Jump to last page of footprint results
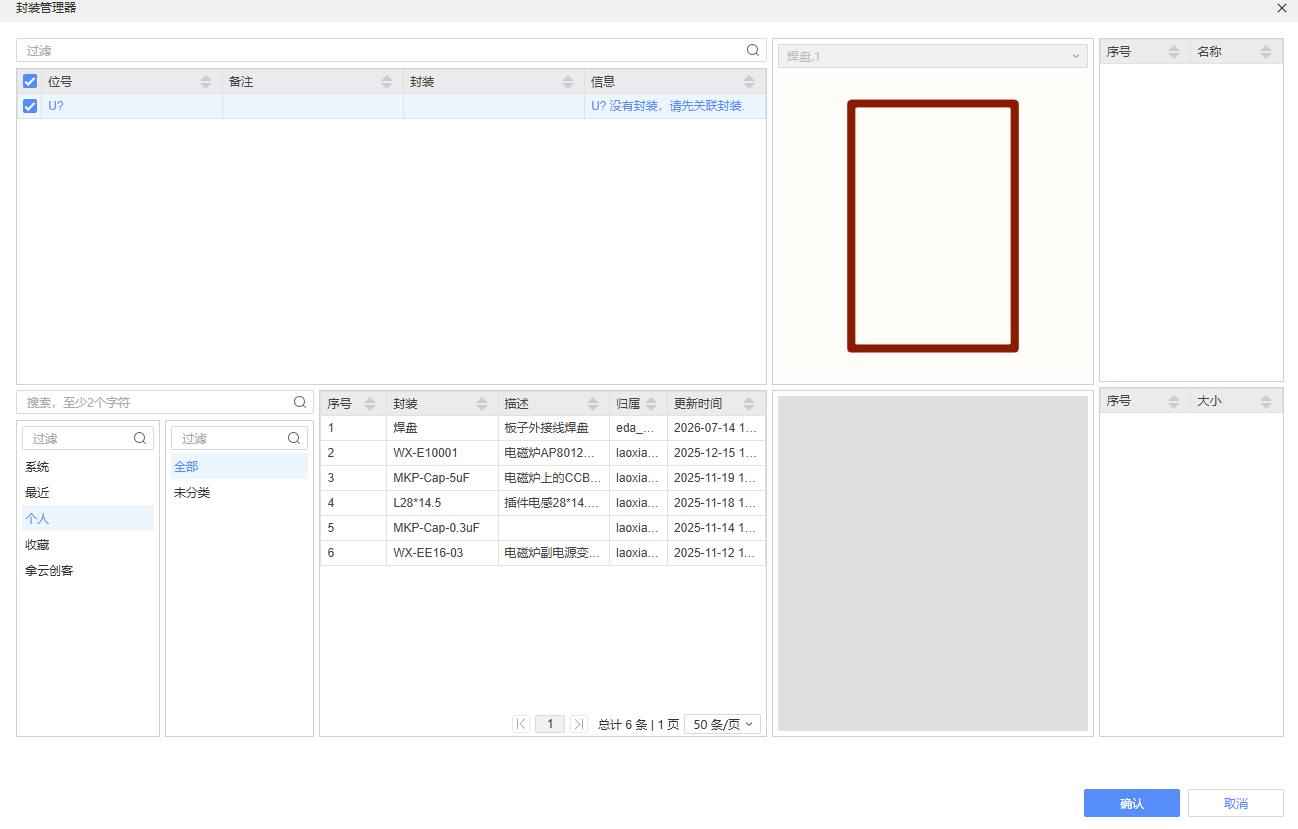Image resolution: width=1298 pixels, height=829 pixels. 578,724
